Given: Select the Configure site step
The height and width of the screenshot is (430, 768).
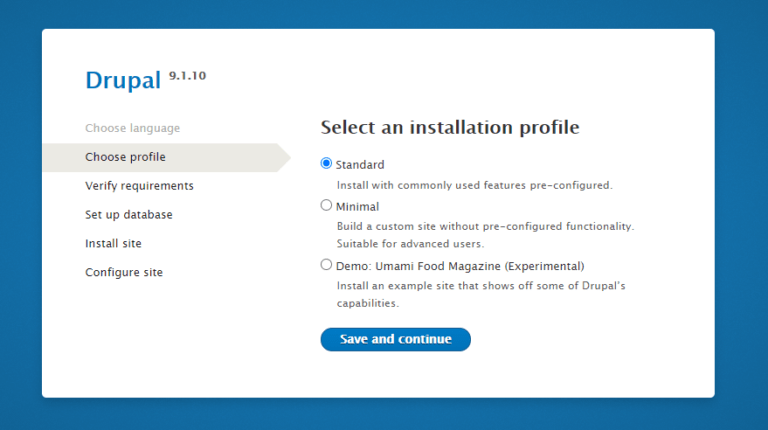Looking at the screenshot, I should (123, 272).
